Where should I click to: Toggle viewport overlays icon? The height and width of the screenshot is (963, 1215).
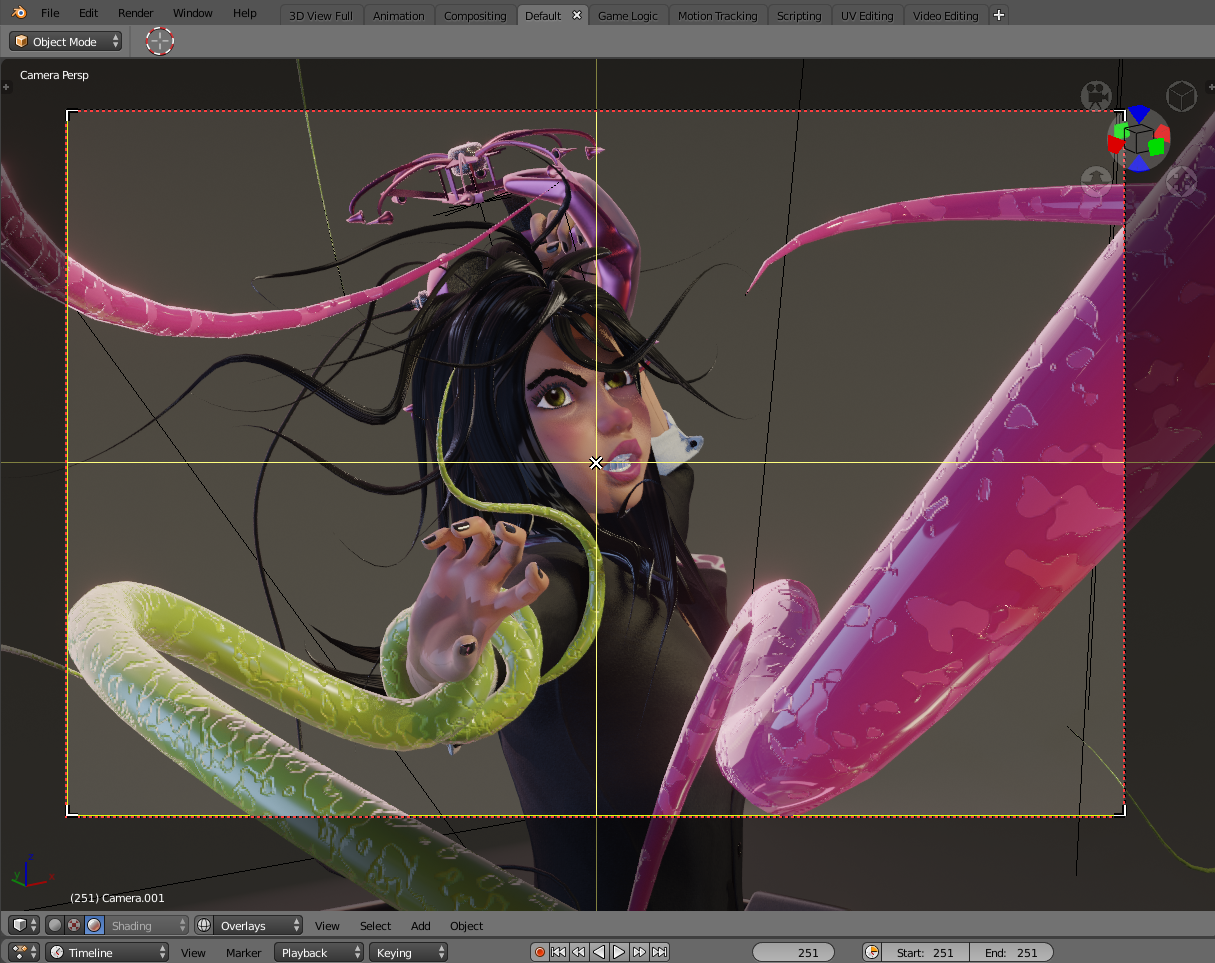[x=205, y=926]
